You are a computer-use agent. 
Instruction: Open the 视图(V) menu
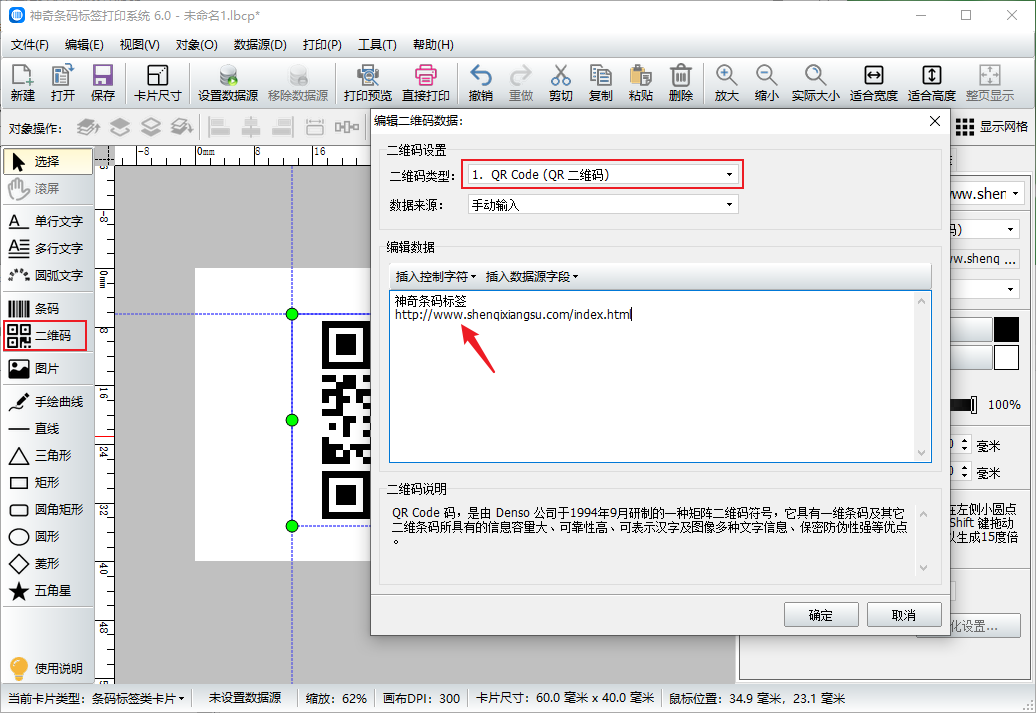pyautogui.click(x=139, y=45)
